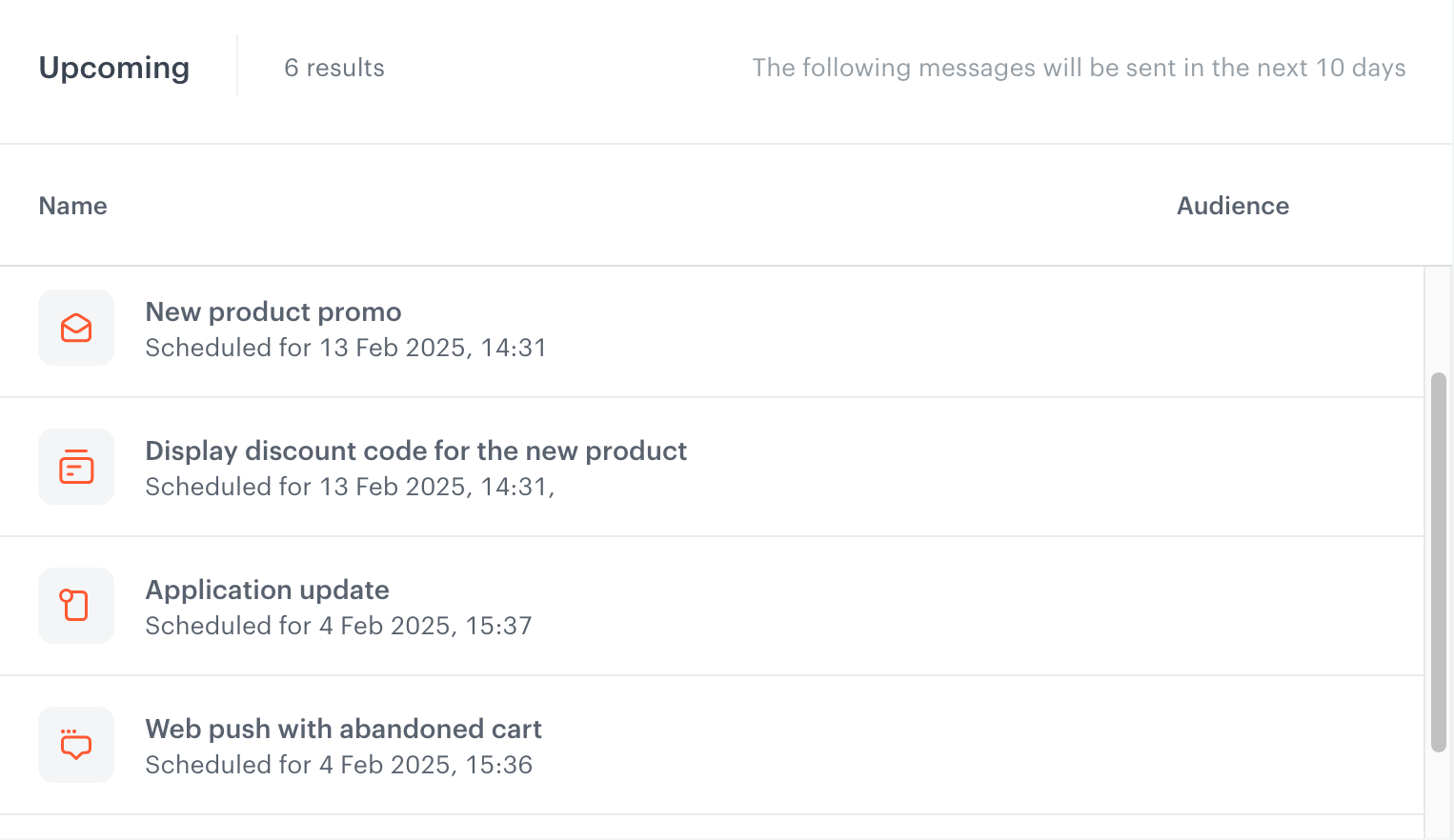Click the email icon for New product promo
This screenshot has width=1454, height=840.
point(76,328)
